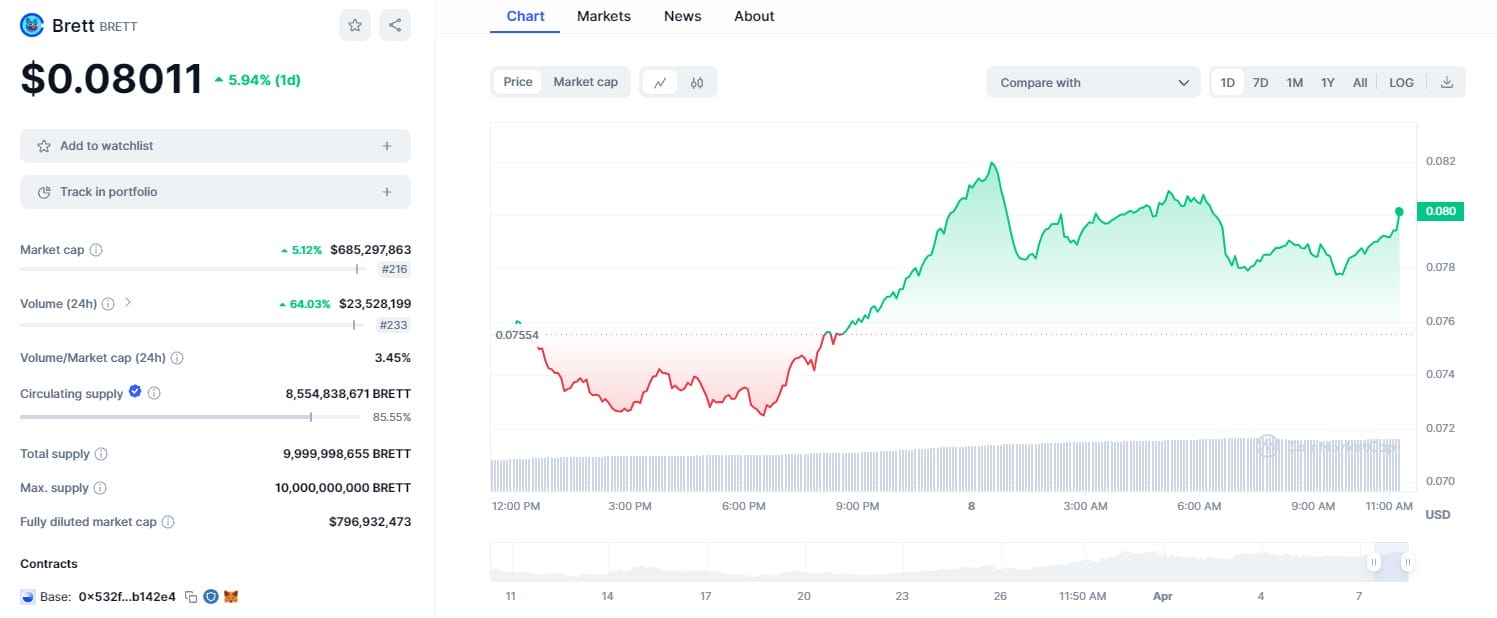The height and width of the screenshot is (618, 1497).
Task: Click the star favorite icon next to Brett
Action: 355,25
